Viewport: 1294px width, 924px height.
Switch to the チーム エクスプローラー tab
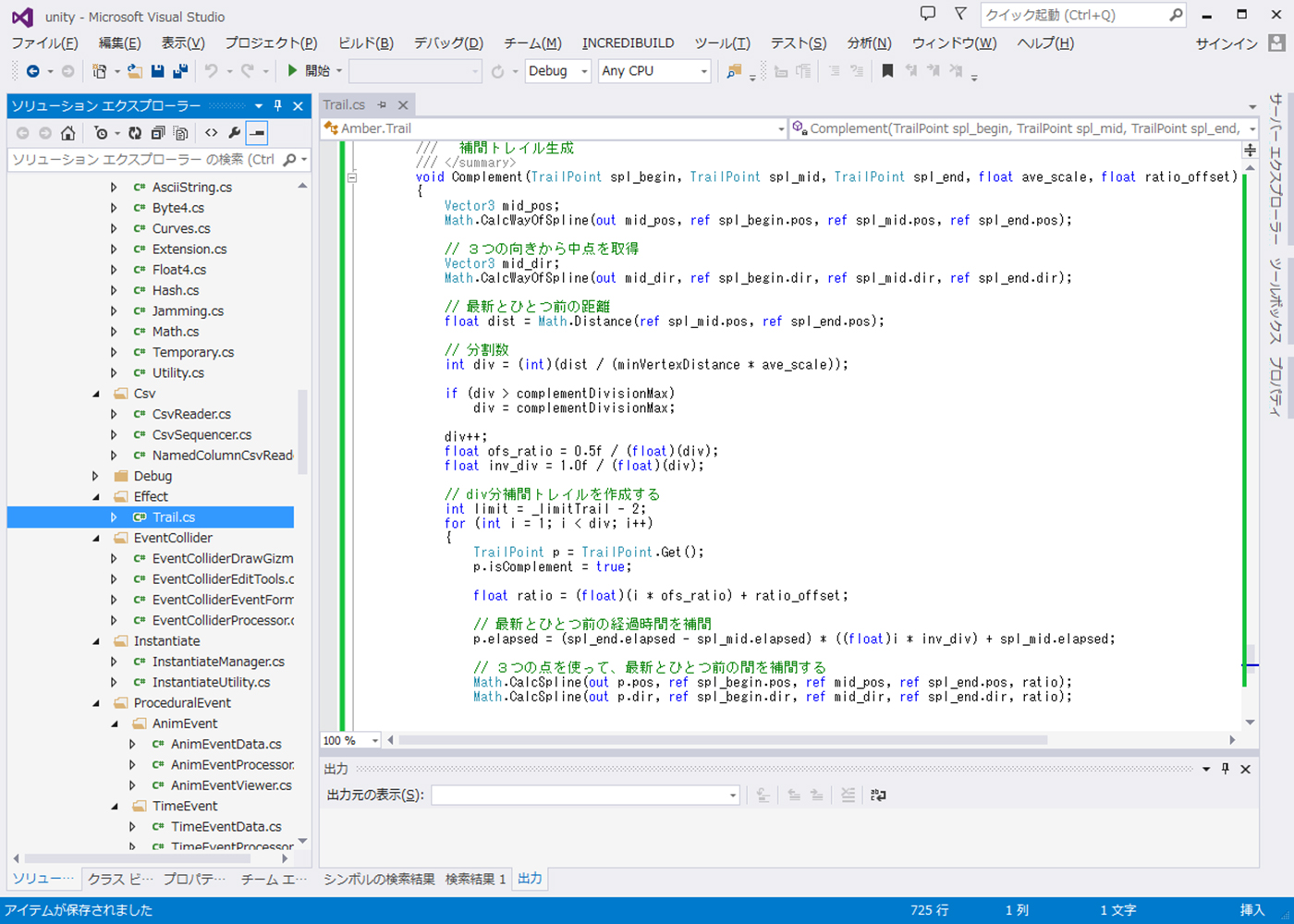coord(274,879)
